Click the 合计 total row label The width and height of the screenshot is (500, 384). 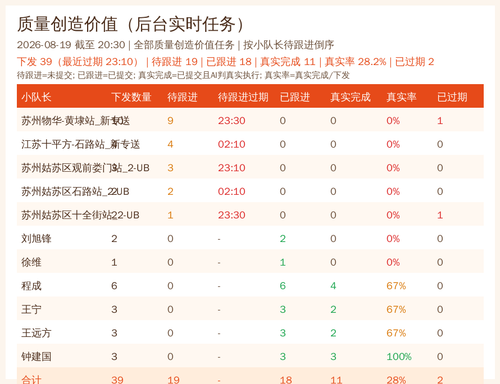pos(31,380)
